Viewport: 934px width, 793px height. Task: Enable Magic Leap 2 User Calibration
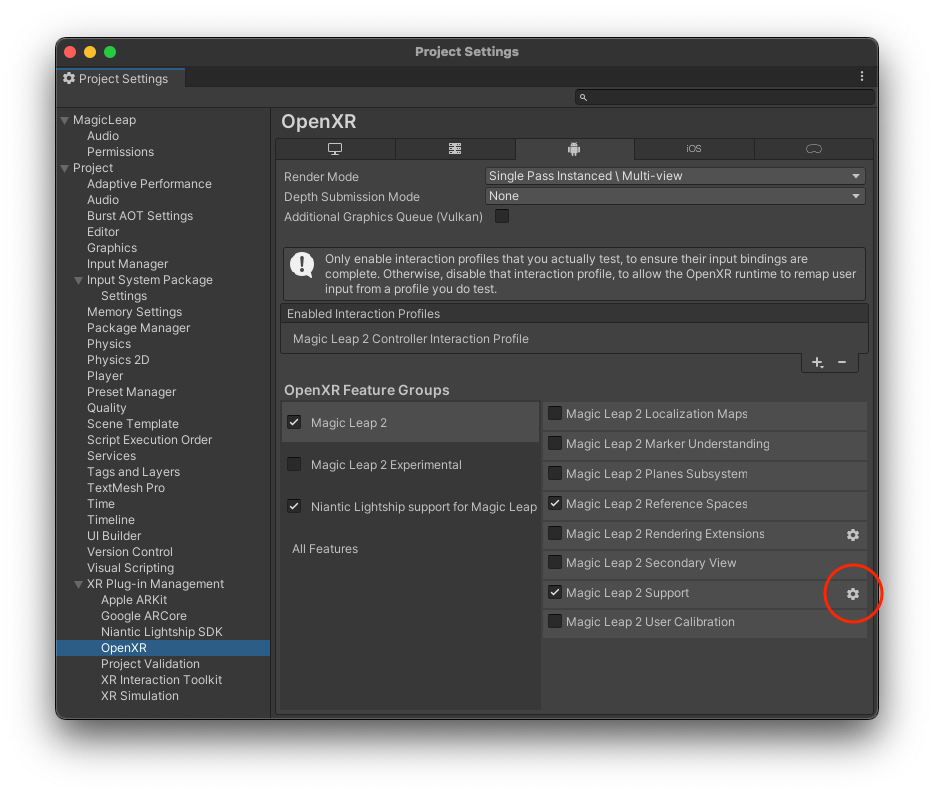point(555,621)
